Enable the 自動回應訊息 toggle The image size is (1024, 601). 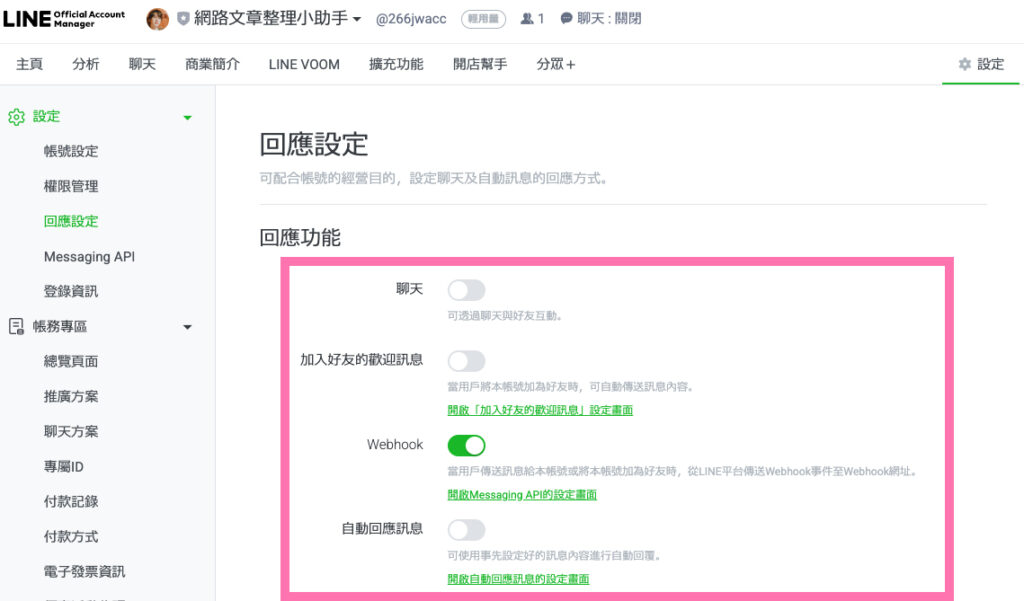(466, 529)
